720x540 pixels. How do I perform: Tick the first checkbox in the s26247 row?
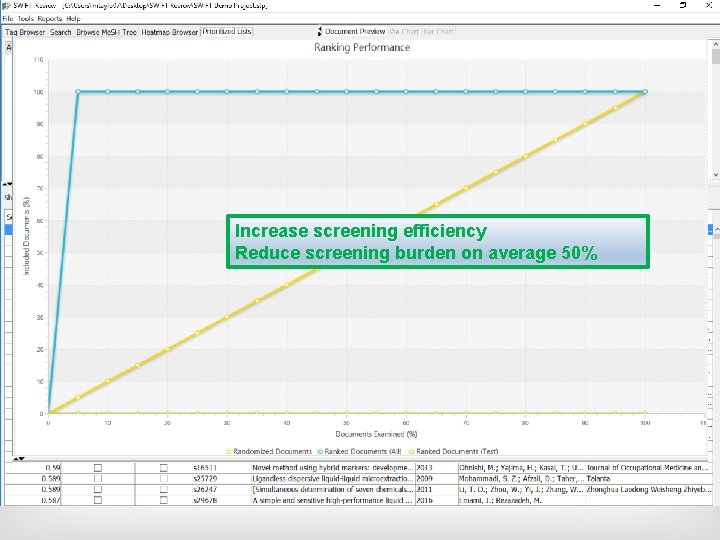point(98,489)
